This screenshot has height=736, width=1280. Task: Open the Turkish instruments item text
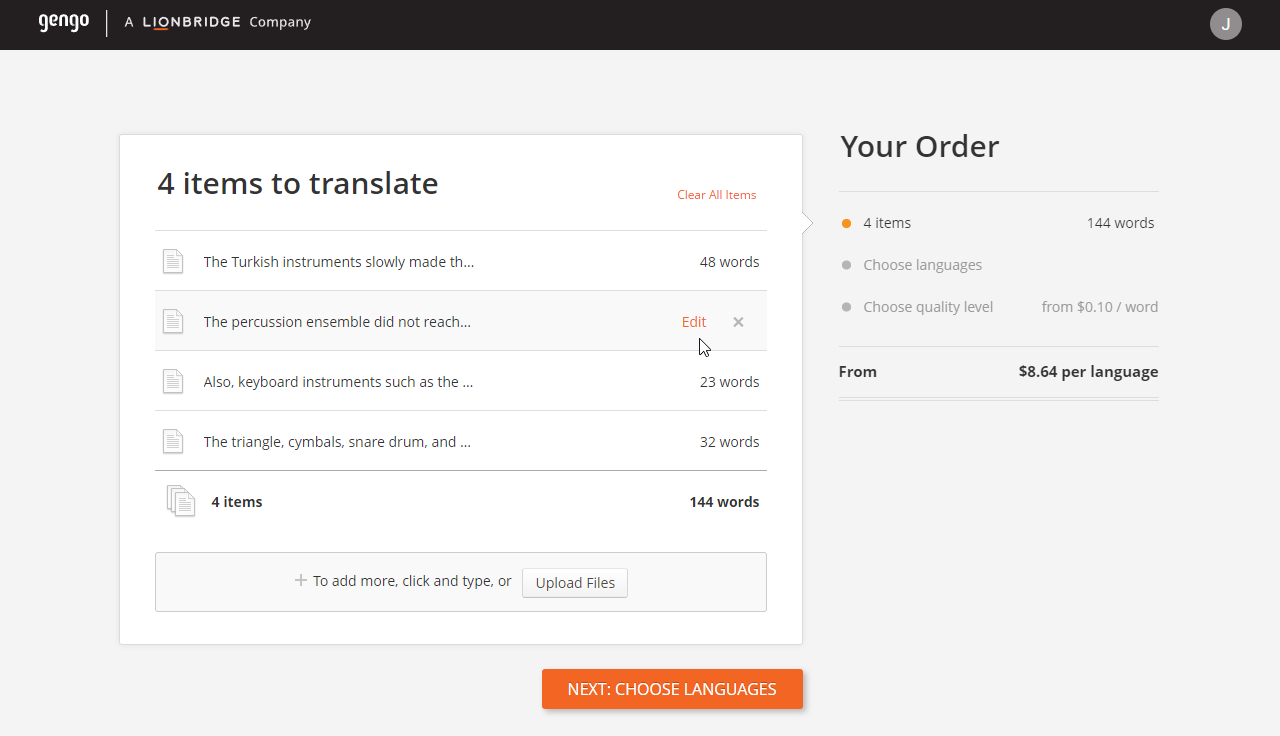(339, 261)
